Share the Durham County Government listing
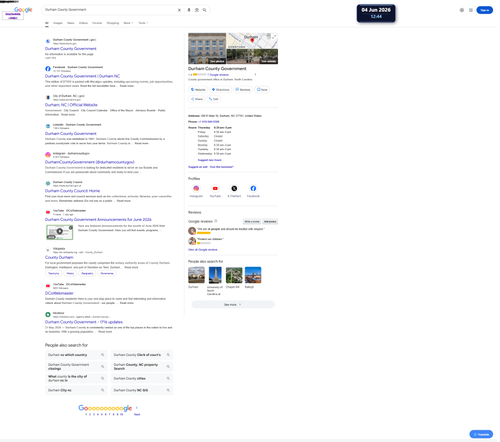 [x=197, y=99]
